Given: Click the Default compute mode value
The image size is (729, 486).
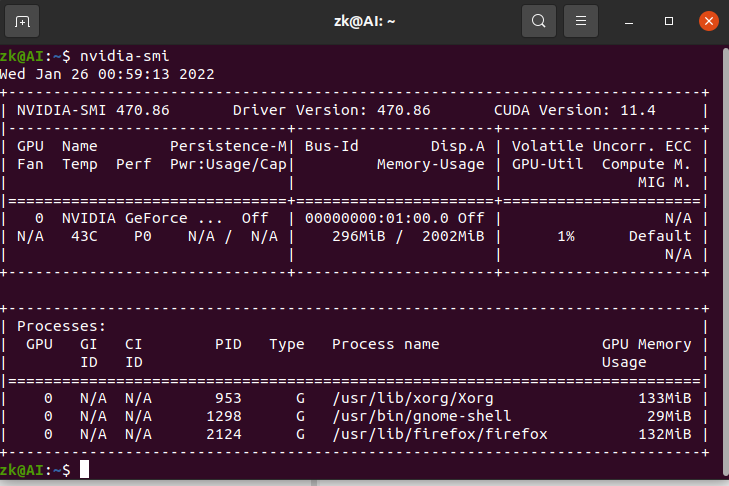Looking at the screenshot, I should coord(660,237).
